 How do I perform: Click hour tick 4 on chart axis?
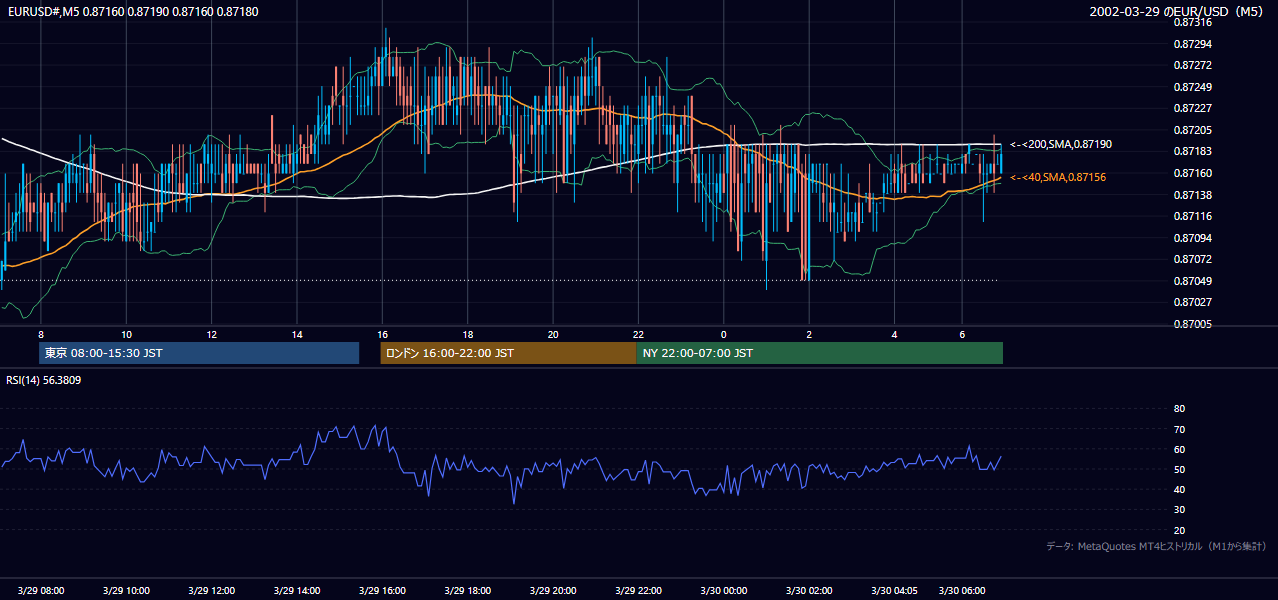(x=895, y=334)
